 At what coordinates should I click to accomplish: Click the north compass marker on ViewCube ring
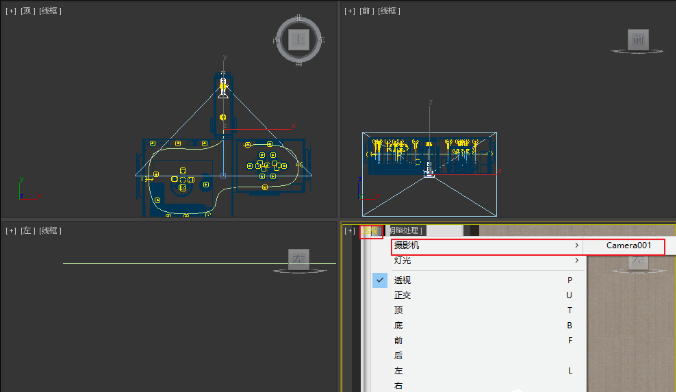(x=298, y=18)
